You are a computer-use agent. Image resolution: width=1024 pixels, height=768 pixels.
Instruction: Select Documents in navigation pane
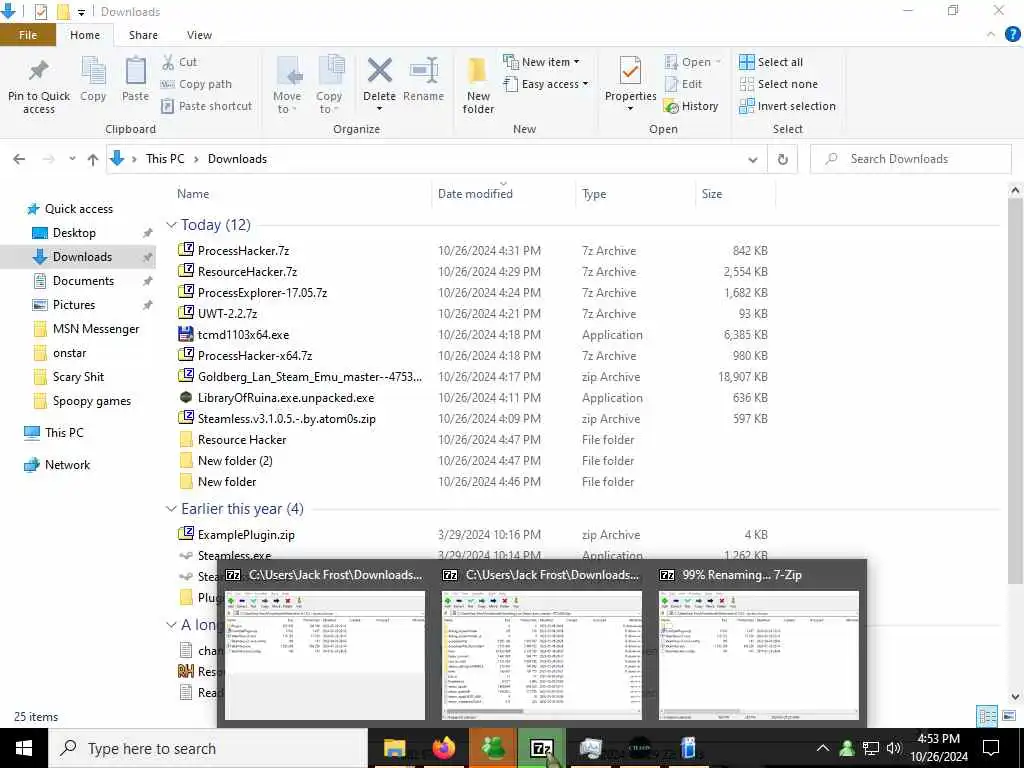83,281
